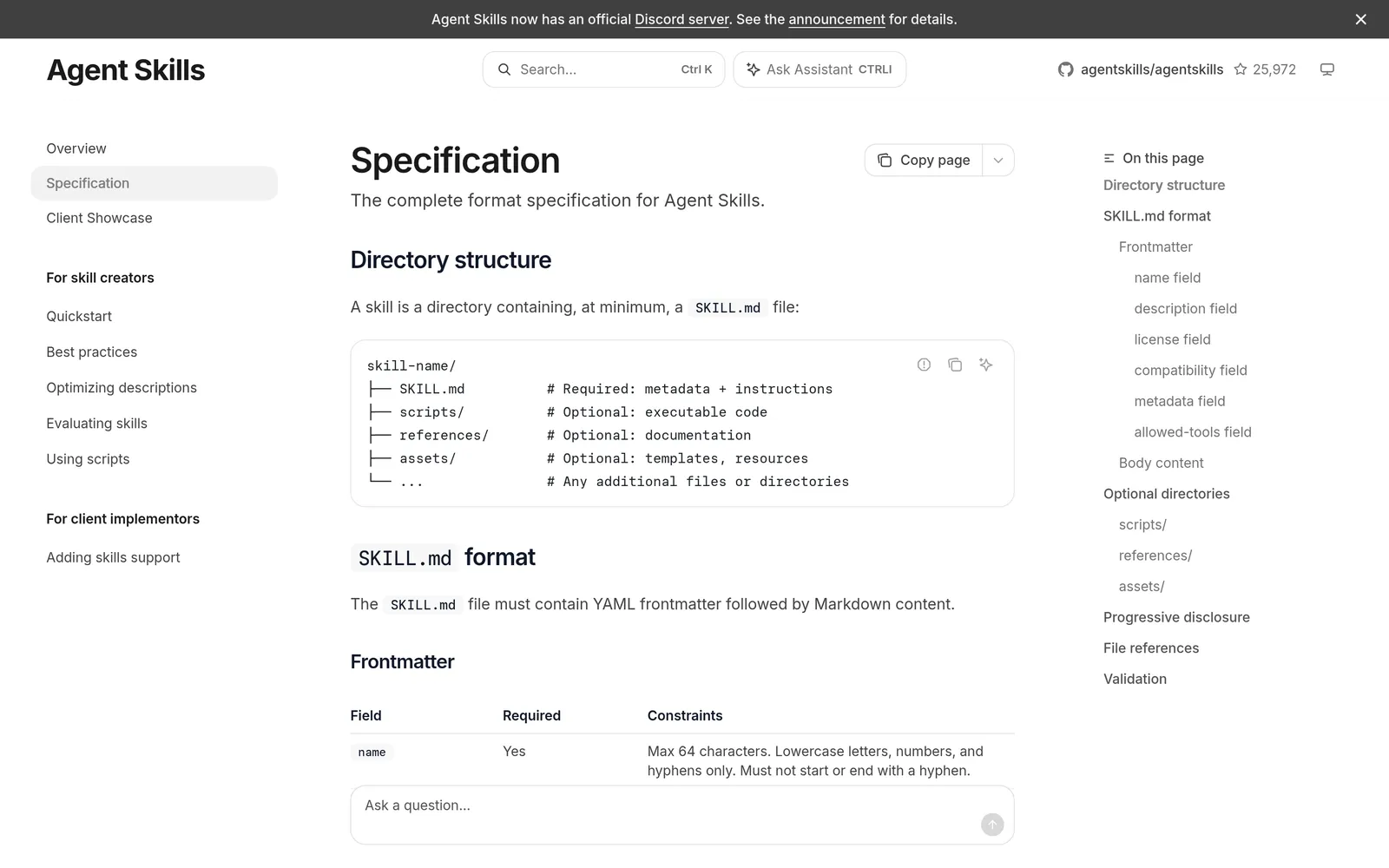Image resolution: width=1389 pixels, height=868 pixels.
Task: Open the GitHub logo icon link
Action: tap(1065, 69)
